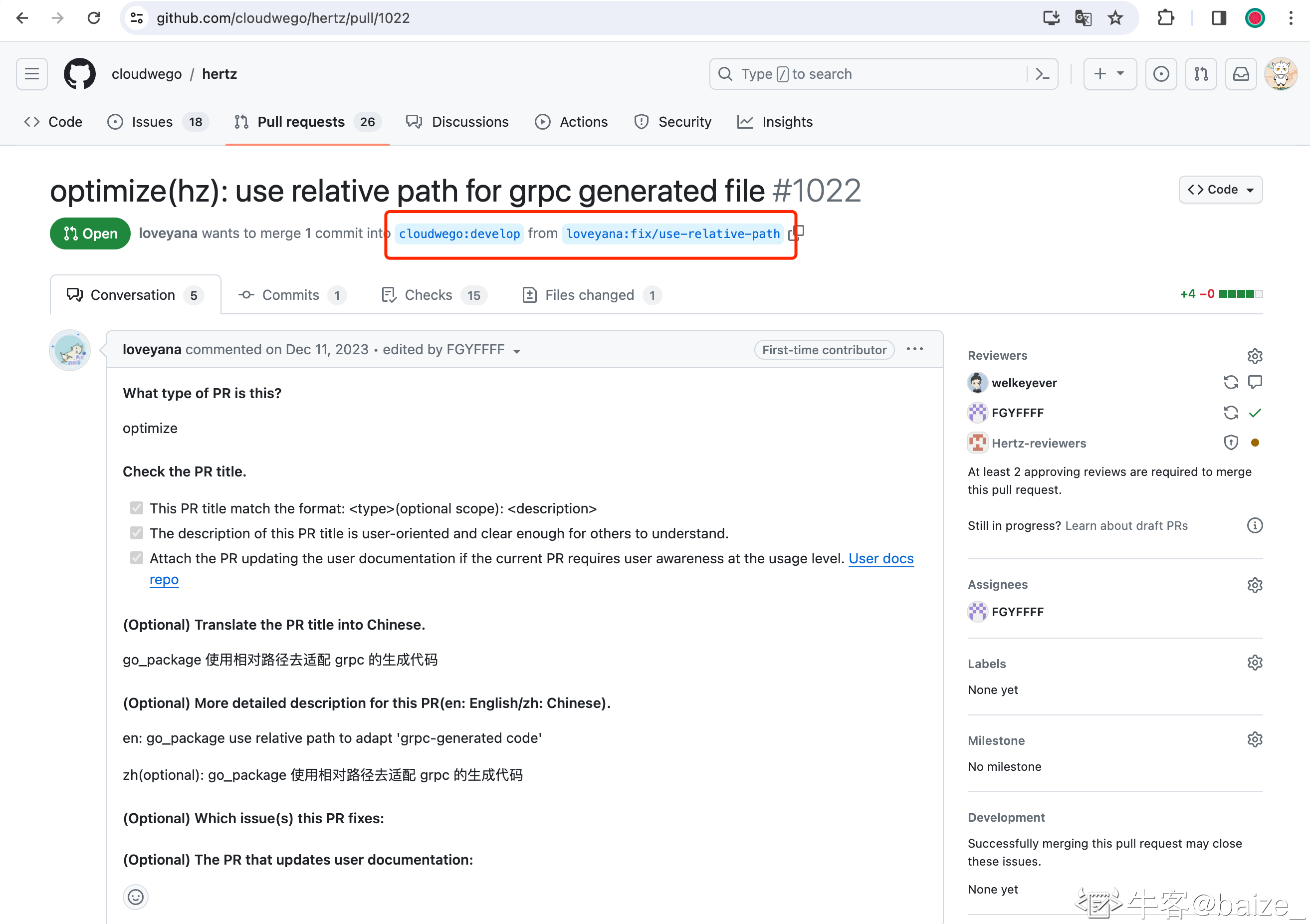Screen dimensions: 1310x924
Task: Expand the Code dropdown button
Action: pos(1220,190)
